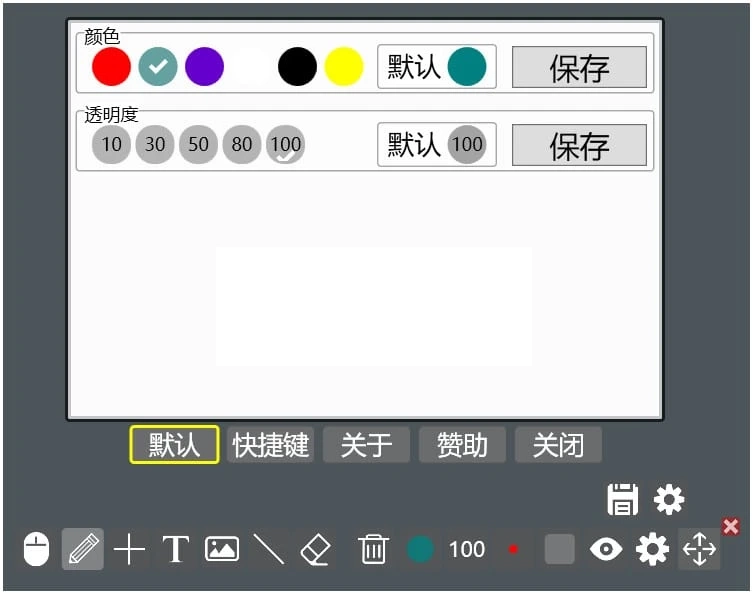Switch to the 快捷键 tab
Screen dimensions: 753x594
(270, 445)
